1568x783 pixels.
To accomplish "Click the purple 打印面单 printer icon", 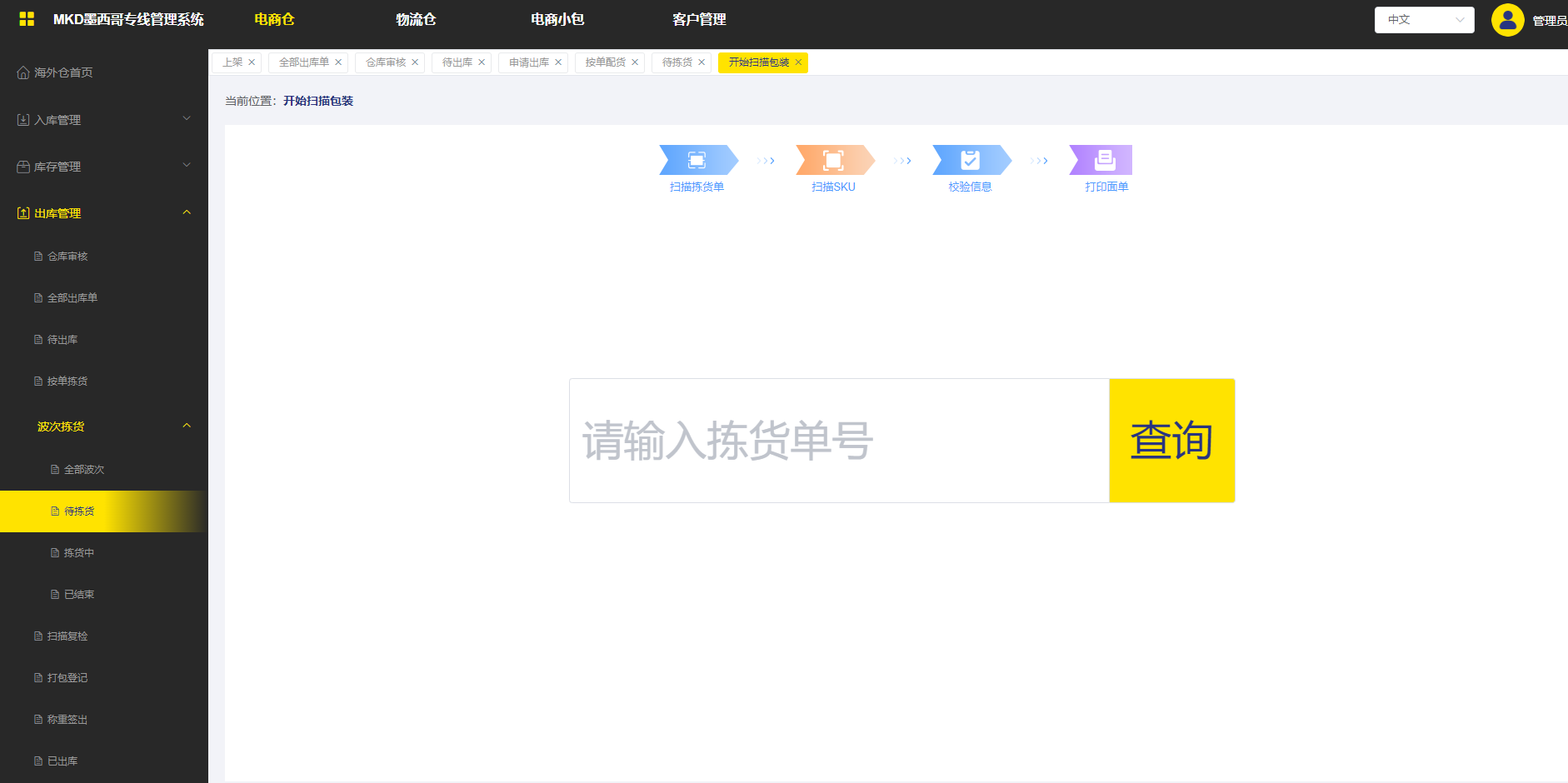I will 1105,160.
